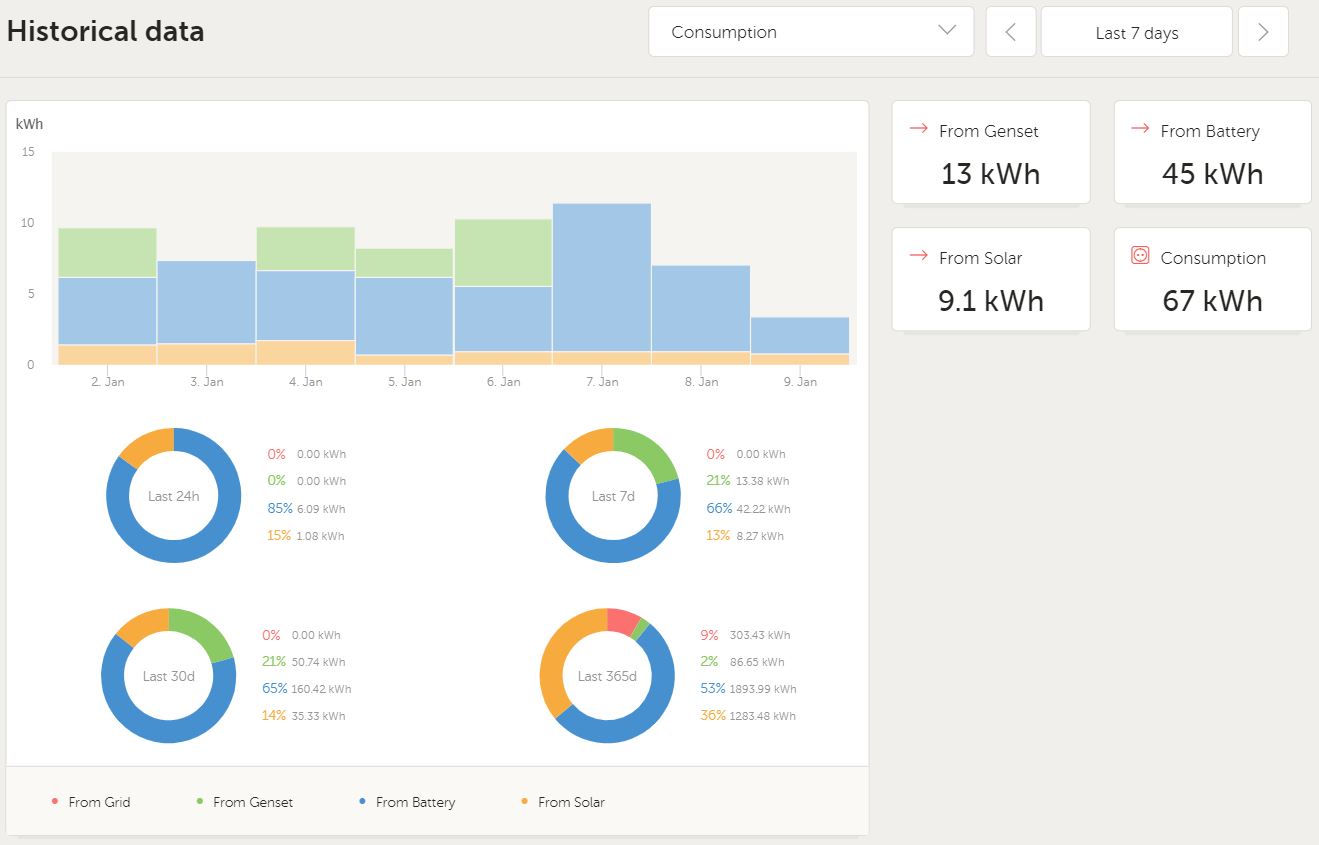Click the 4. Jan orange solar bar

[x=305, y=352]
